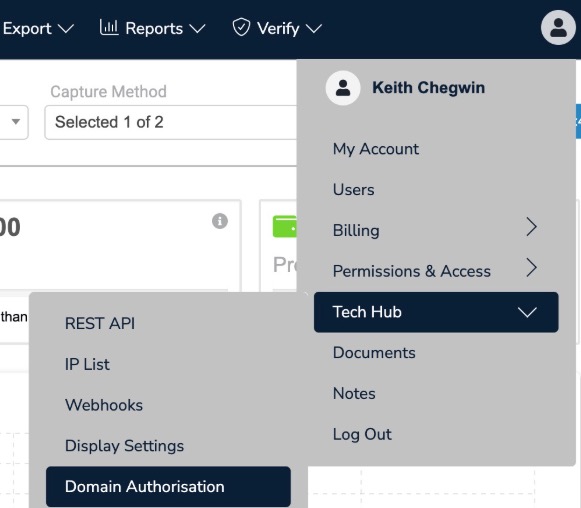Image resolution: width=581 pixels, height=508 pixels.
Task: Open REST API in Tech Hub submenu
Action: point(100,323)
